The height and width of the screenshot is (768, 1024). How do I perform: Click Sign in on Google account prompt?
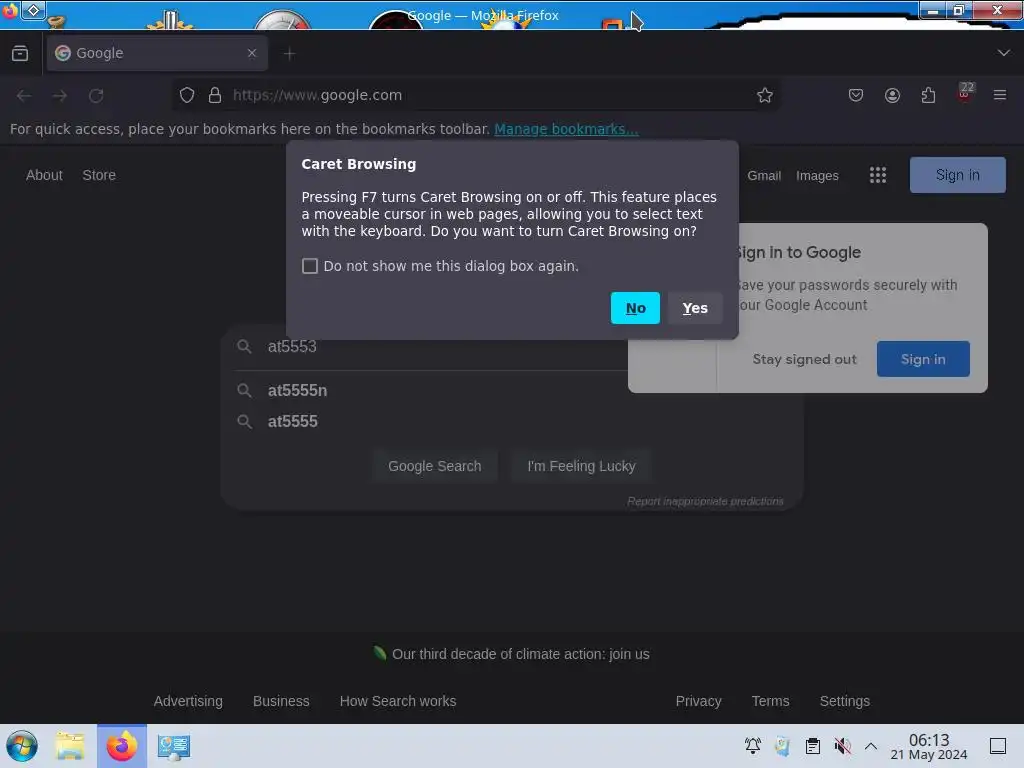pyautogui.click(x=923, y=359)
